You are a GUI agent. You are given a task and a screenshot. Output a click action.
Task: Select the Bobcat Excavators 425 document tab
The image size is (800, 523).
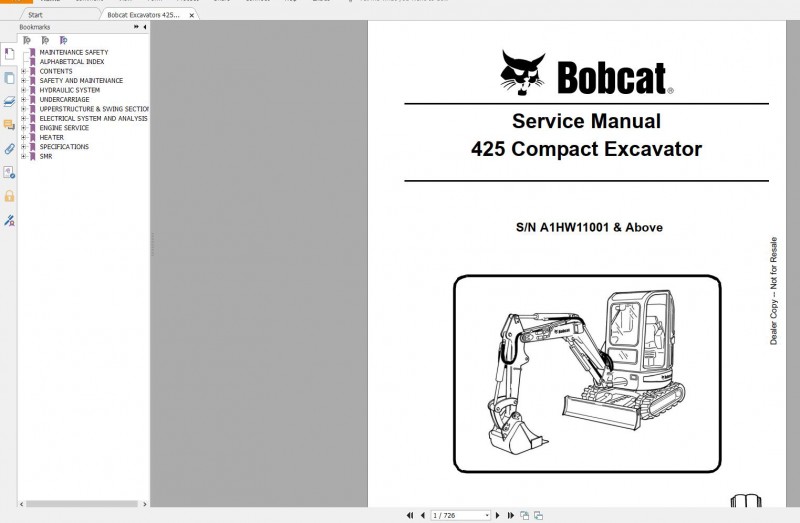[x=143, y=15]
